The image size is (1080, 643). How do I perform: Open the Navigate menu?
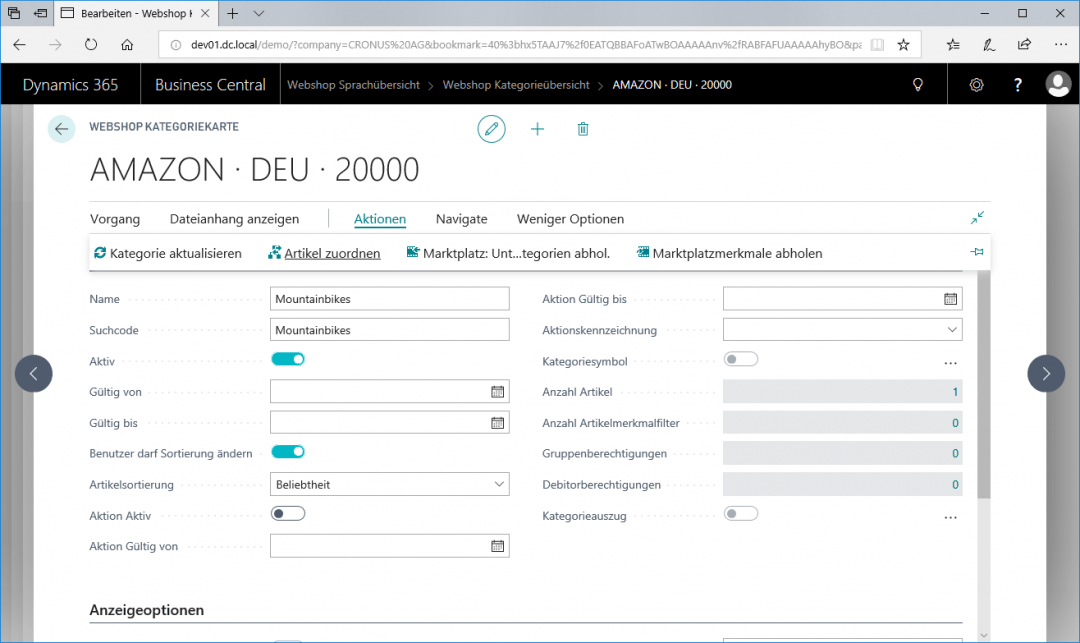tap(461, 219)
